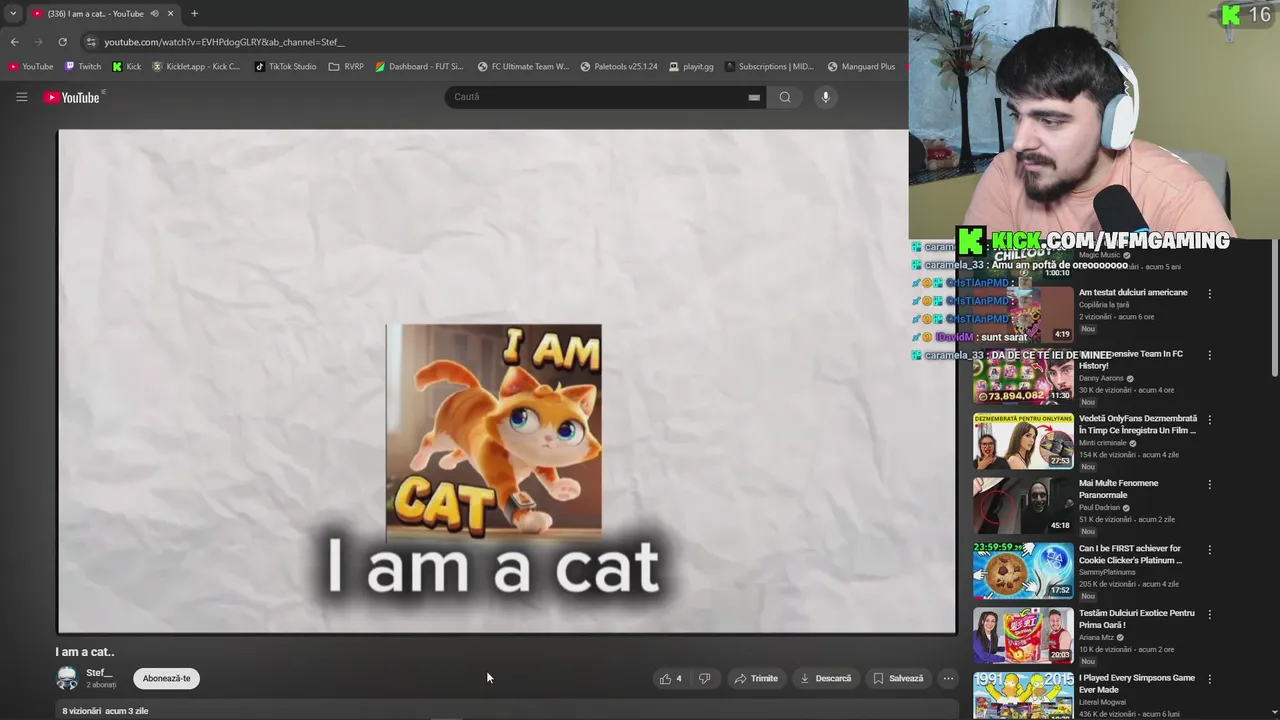This screenshot has height=720, width=1280.
Task: Open the TikTok Studio bookmark
Action: (x=286, y=67)
